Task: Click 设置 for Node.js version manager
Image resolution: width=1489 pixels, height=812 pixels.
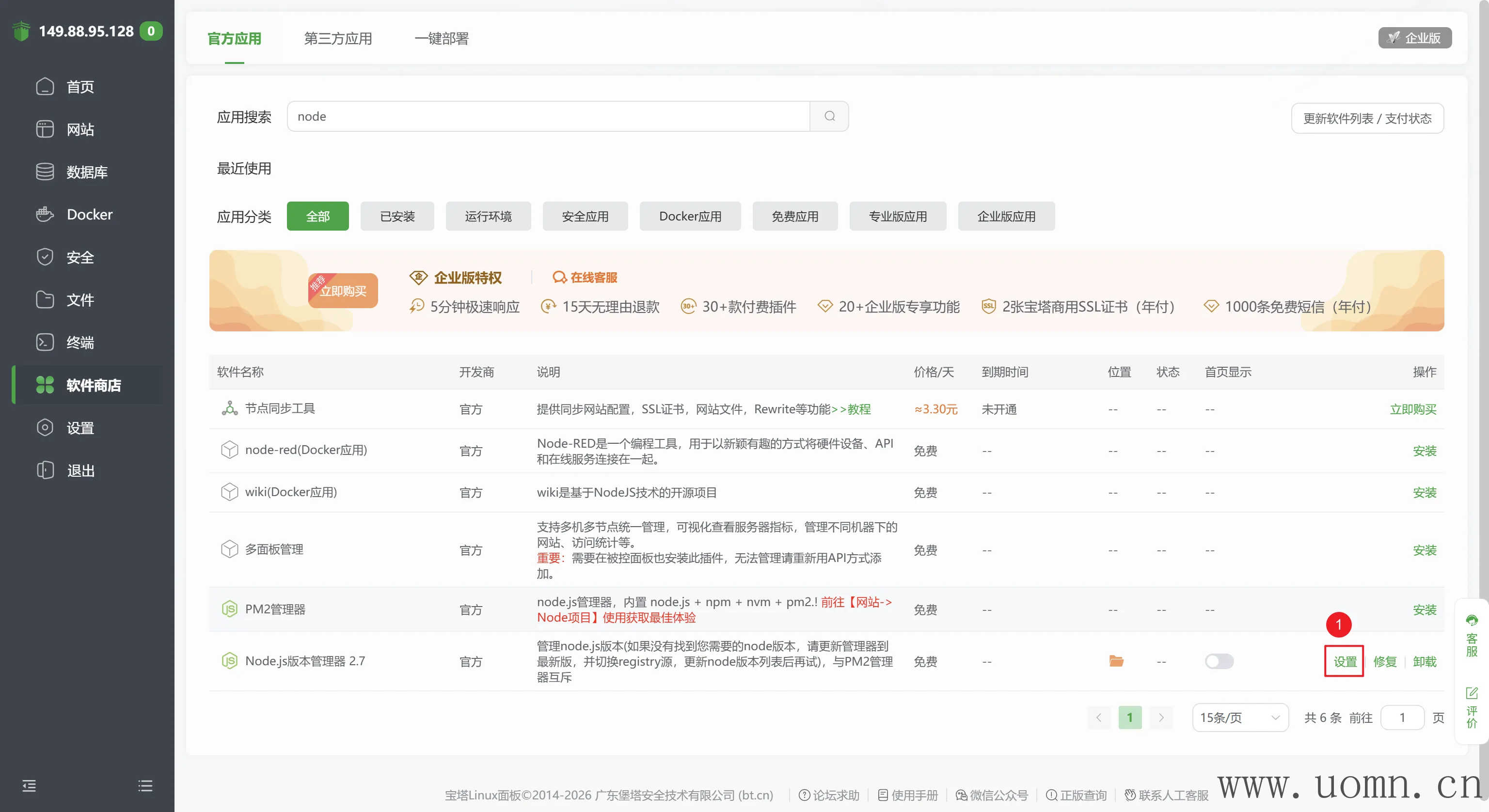Action: coord(1345,661)
